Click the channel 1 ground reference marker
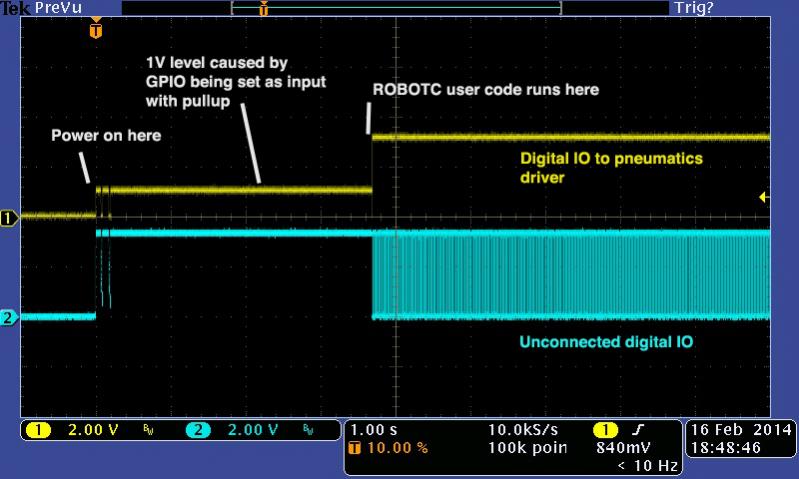The width and height of the screenshot is (799, 479). (x=8, y=218)
